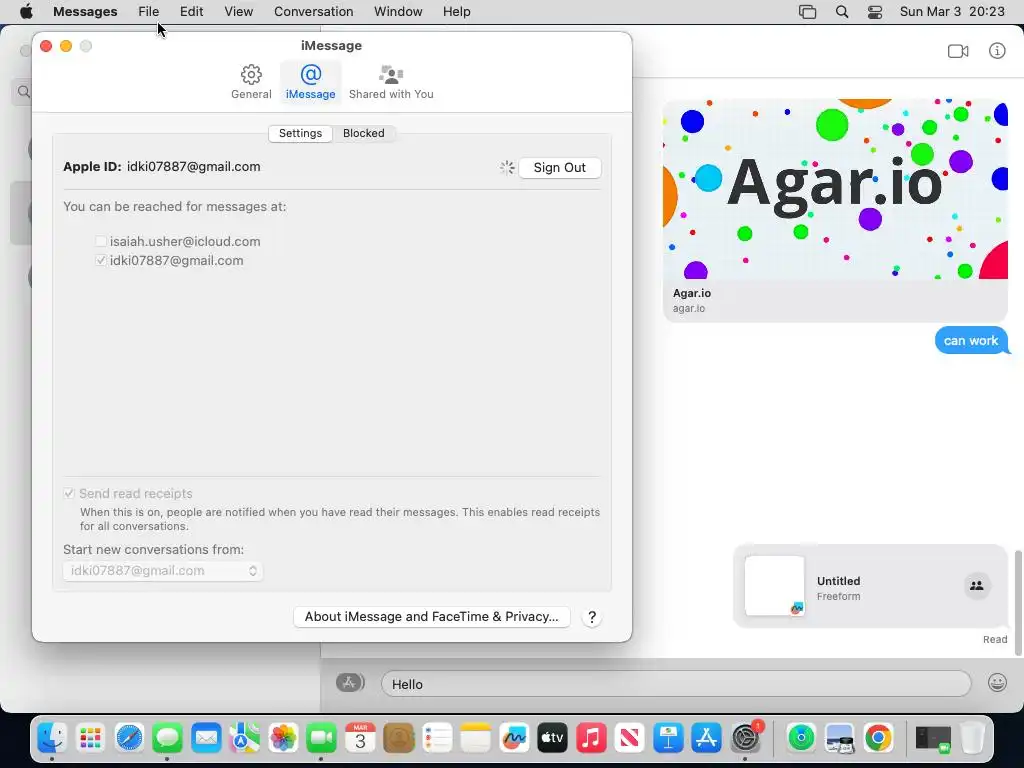Viewport: 1024px width, 768px height.
Task: Open Stage Manager windows icon in menu bar
Action: point(807,12)
